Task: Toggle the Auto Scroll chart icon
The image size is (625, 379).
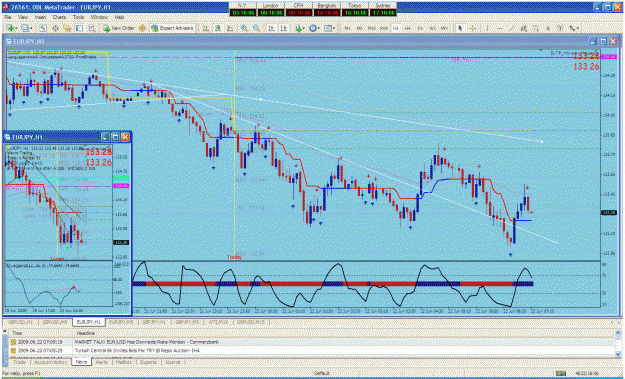Action: [271, 28]
